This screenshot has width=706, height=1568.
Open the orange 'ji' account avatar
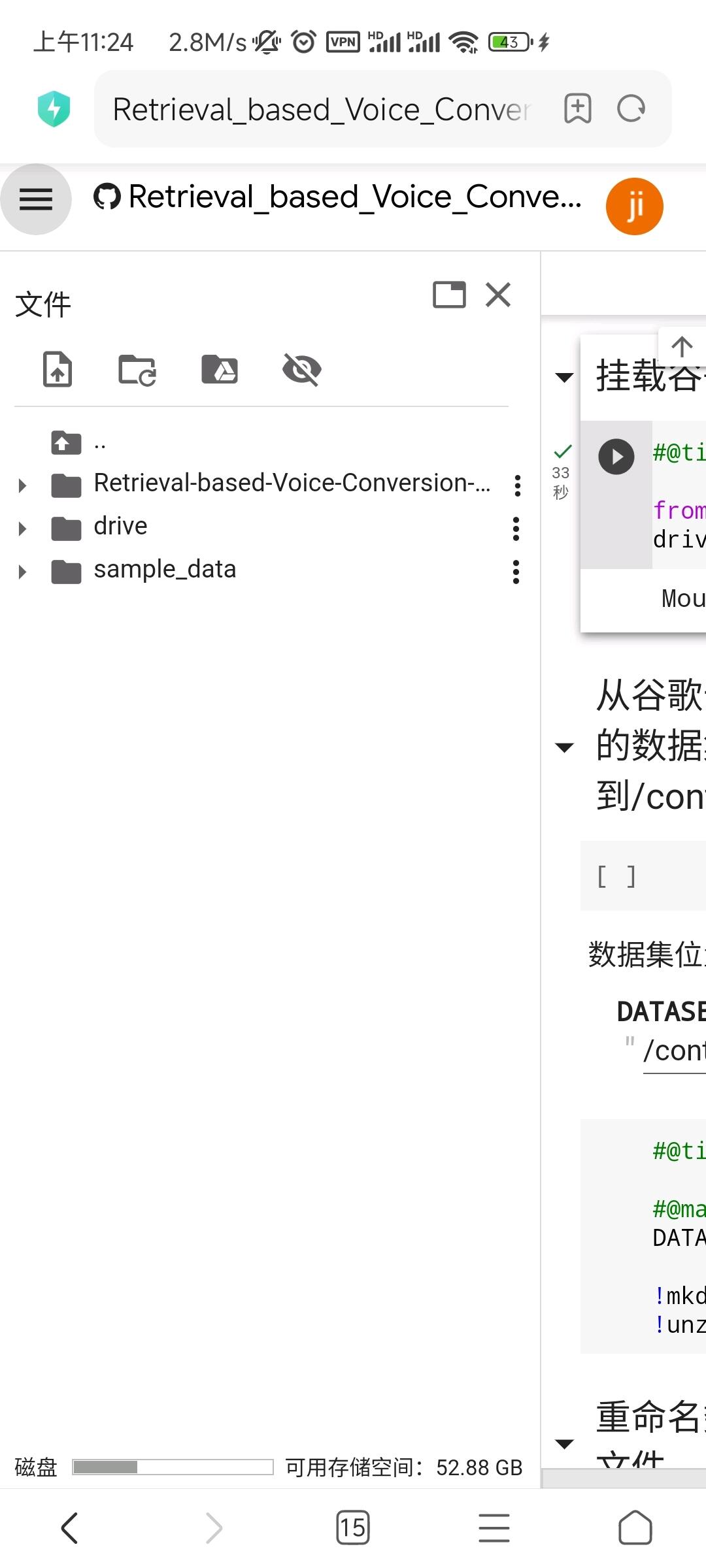pos(634,206)
